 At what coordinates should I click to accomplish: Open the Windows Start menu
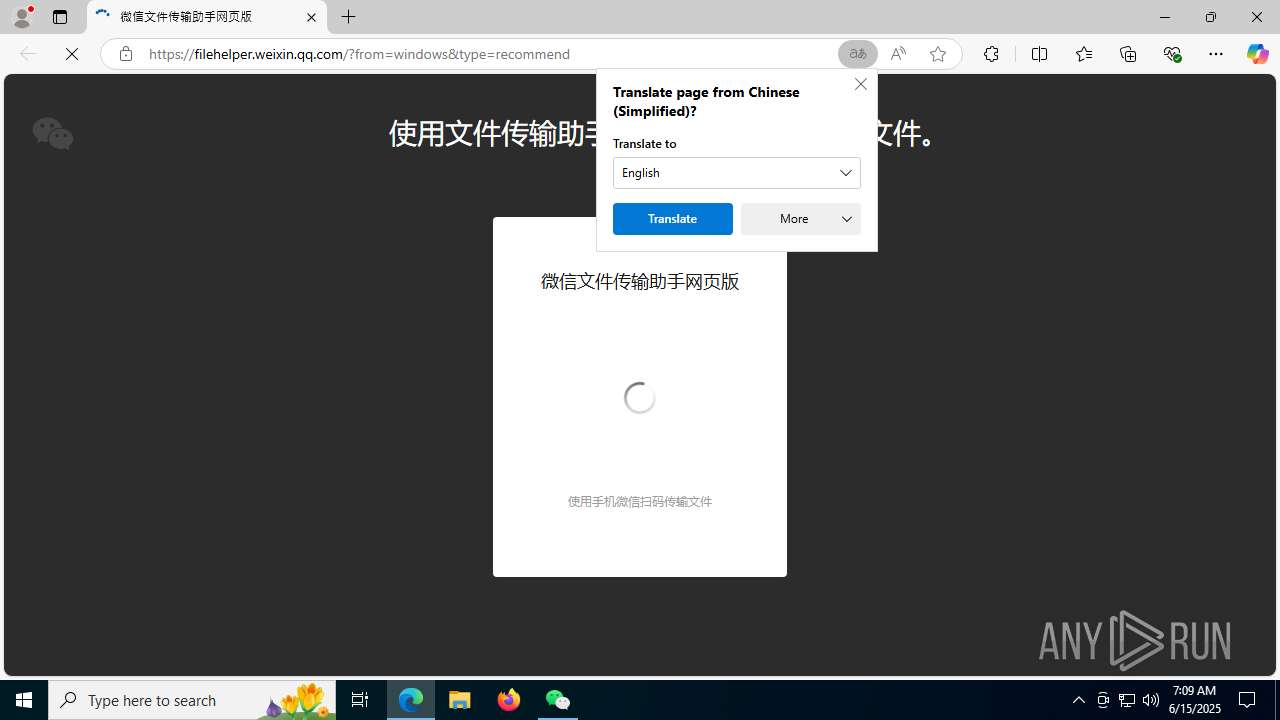tap(24, 700)
